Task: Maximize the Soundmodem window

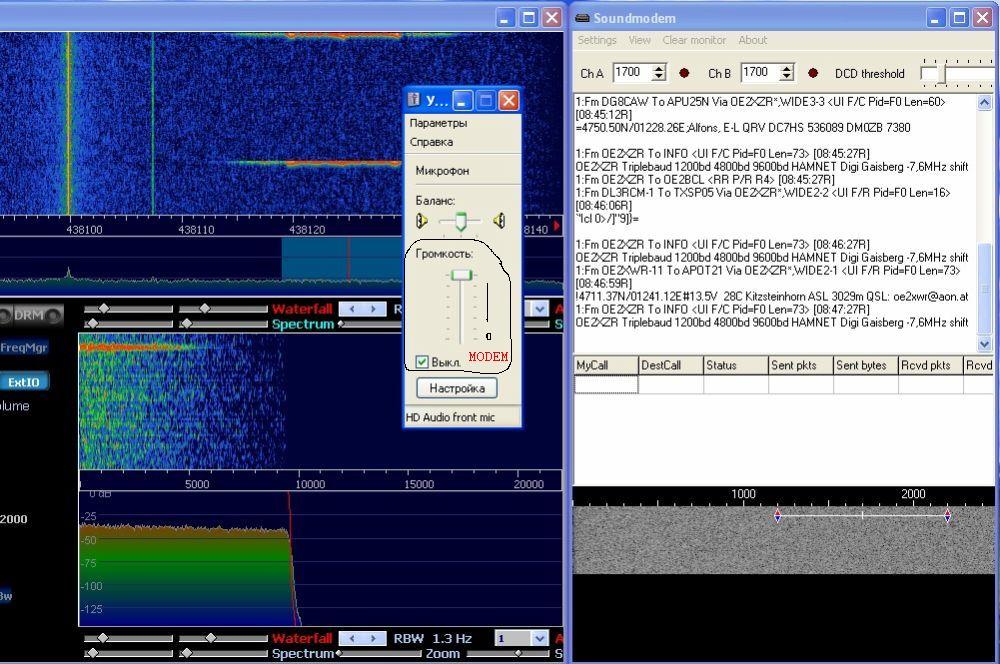Action: 959,18
